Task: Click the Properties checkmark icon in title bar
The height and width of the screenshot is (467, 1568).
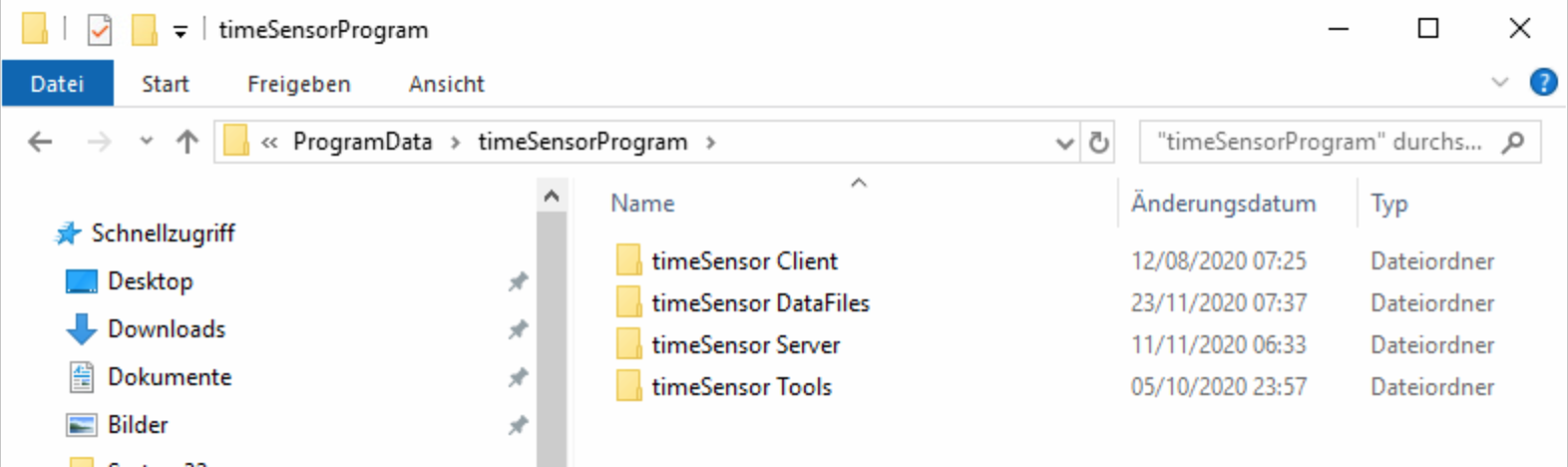Action: [100, 30]
